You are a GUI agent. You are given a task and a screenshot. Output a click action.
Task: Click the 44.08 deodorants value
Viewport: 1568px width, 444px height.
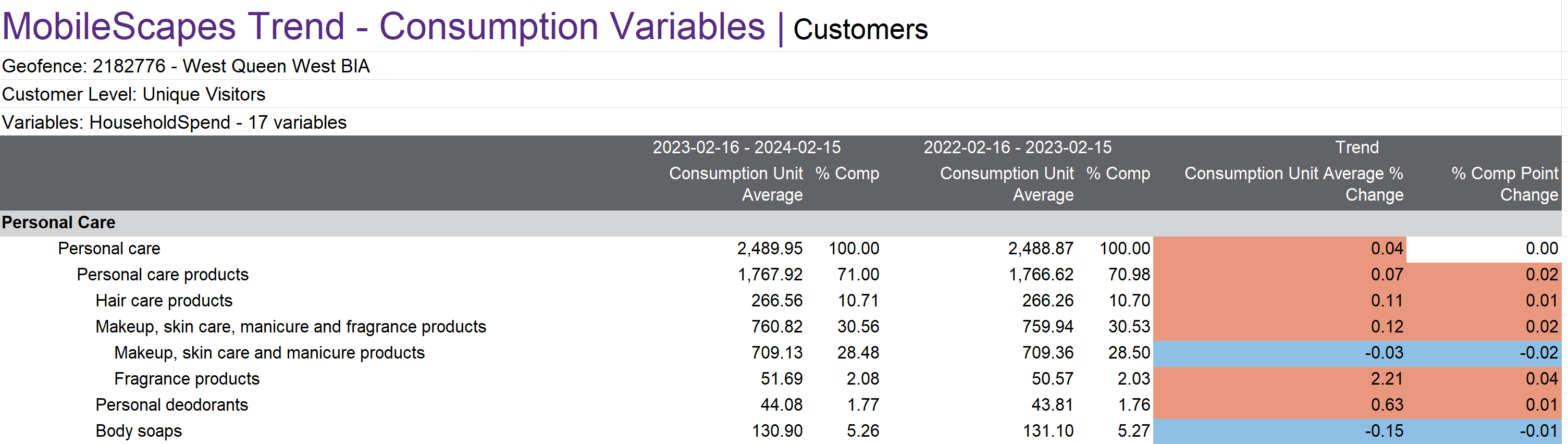(782, 405)
